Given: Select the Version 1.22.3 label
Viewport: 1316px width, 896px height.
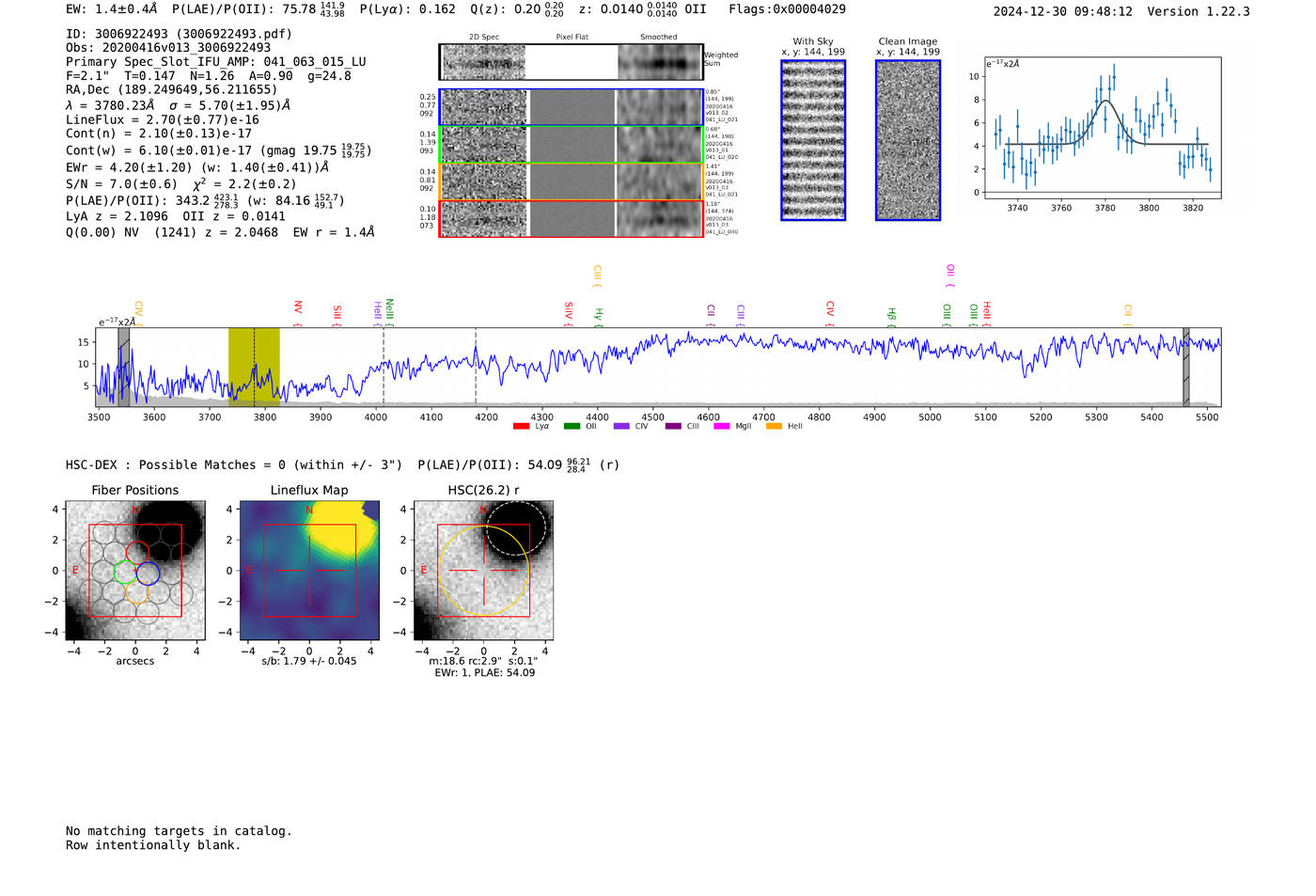Looking at the screenshot, I should [1198, 12].
